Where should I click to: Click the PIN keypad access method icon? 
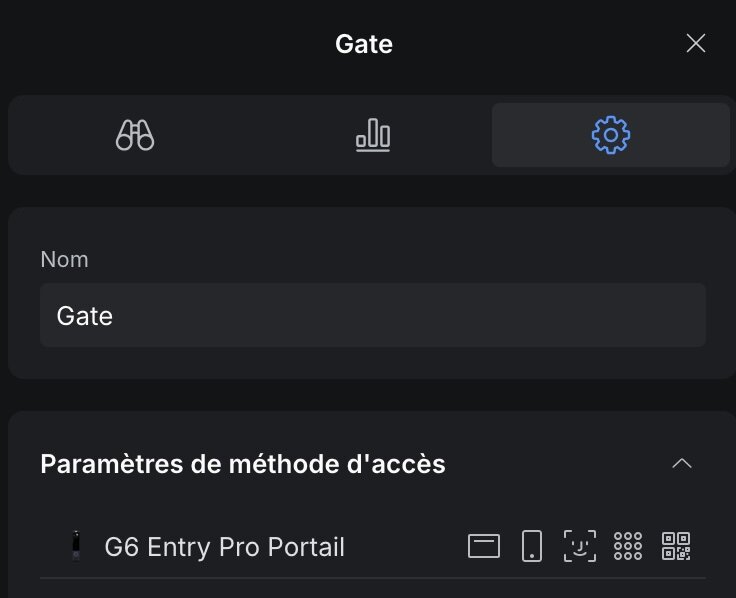click(628, 546)
